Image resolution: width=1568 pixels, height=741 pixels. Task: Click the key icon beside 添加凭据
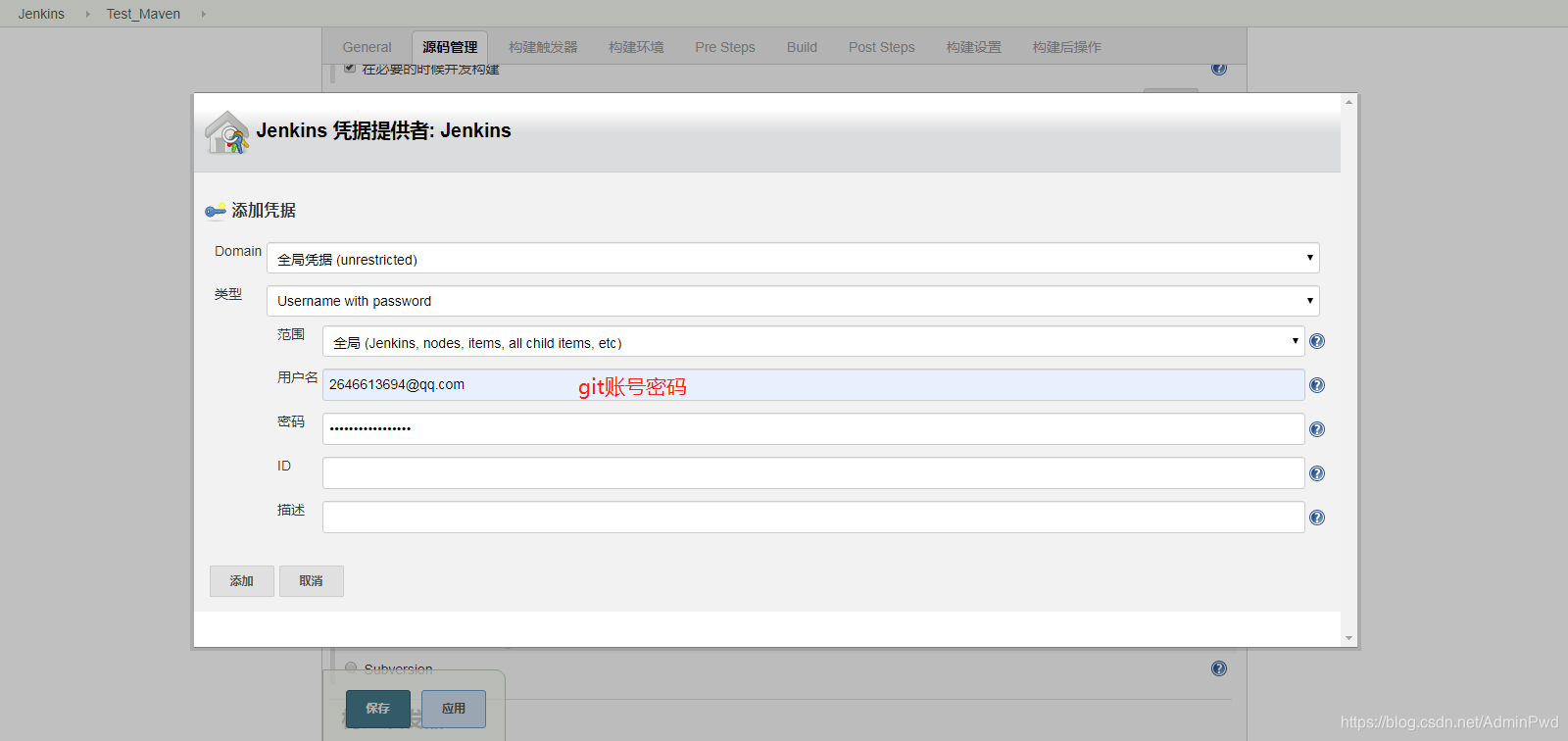pyautogui.click(x=216, y=211)
